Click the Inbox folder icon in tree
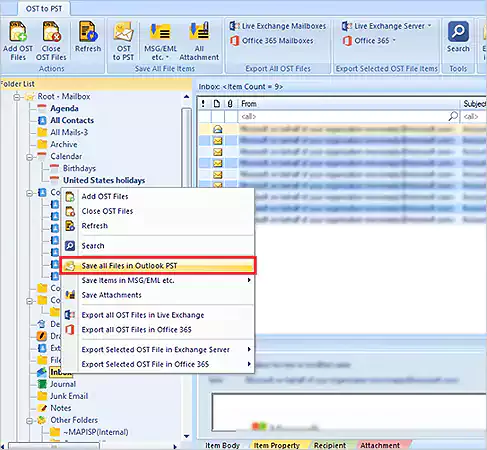 [x=42, y=372]
